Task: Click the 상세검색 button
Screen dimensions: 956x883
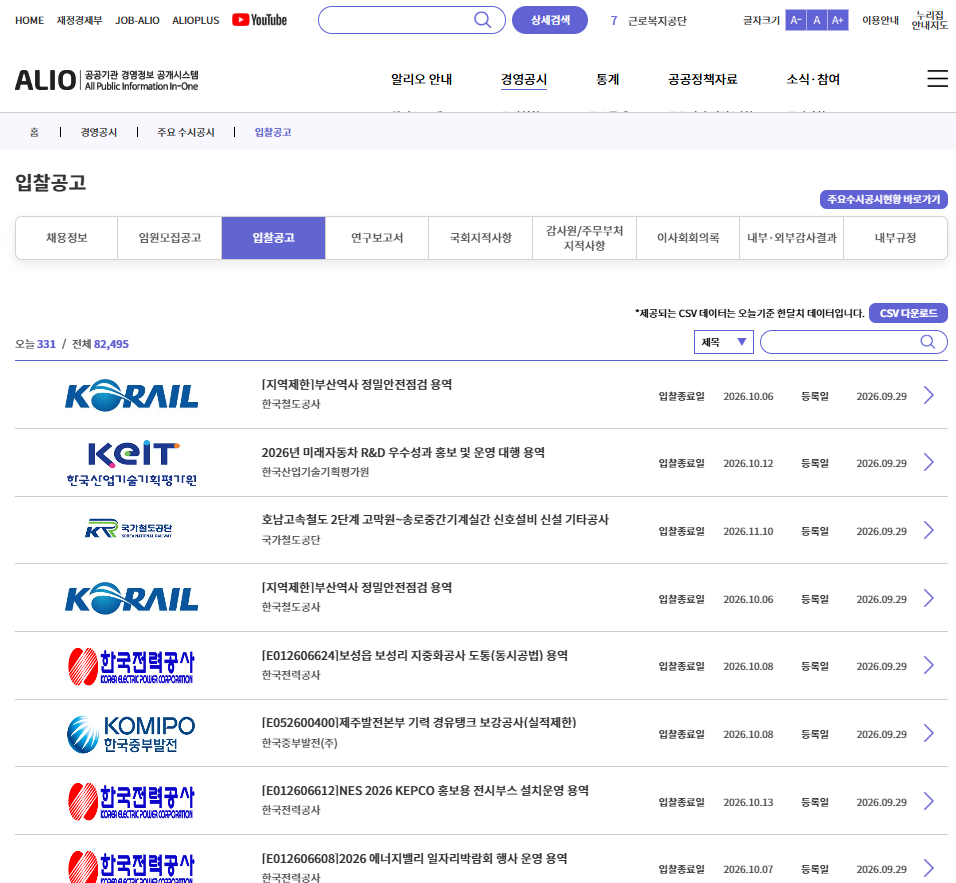Action: [x=550, y=20]
